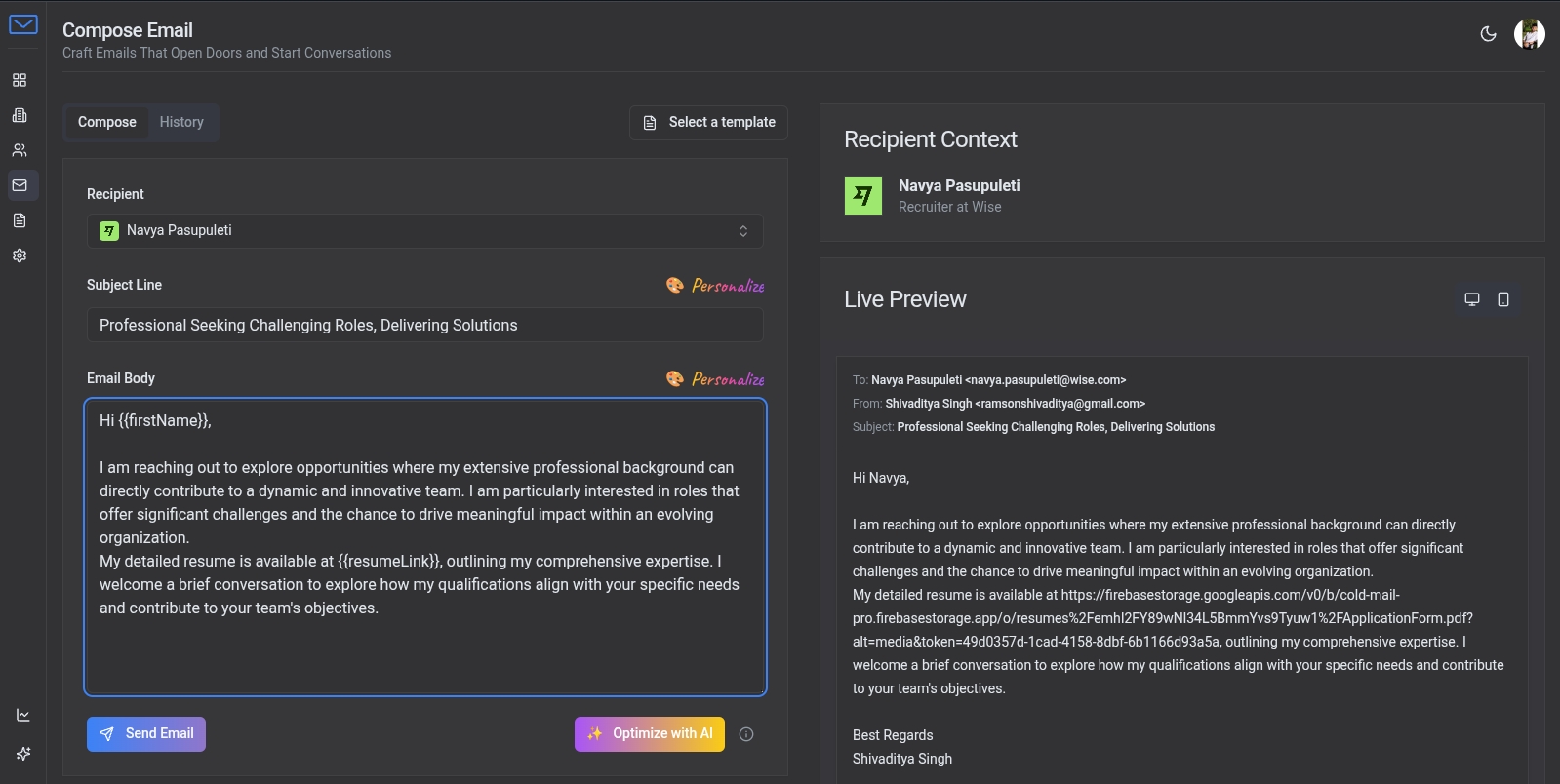Click the info icon beside Optimize with AI
Image resolution: width=1560 pixels, height=784 pixels.
click(x=746, y=734)
